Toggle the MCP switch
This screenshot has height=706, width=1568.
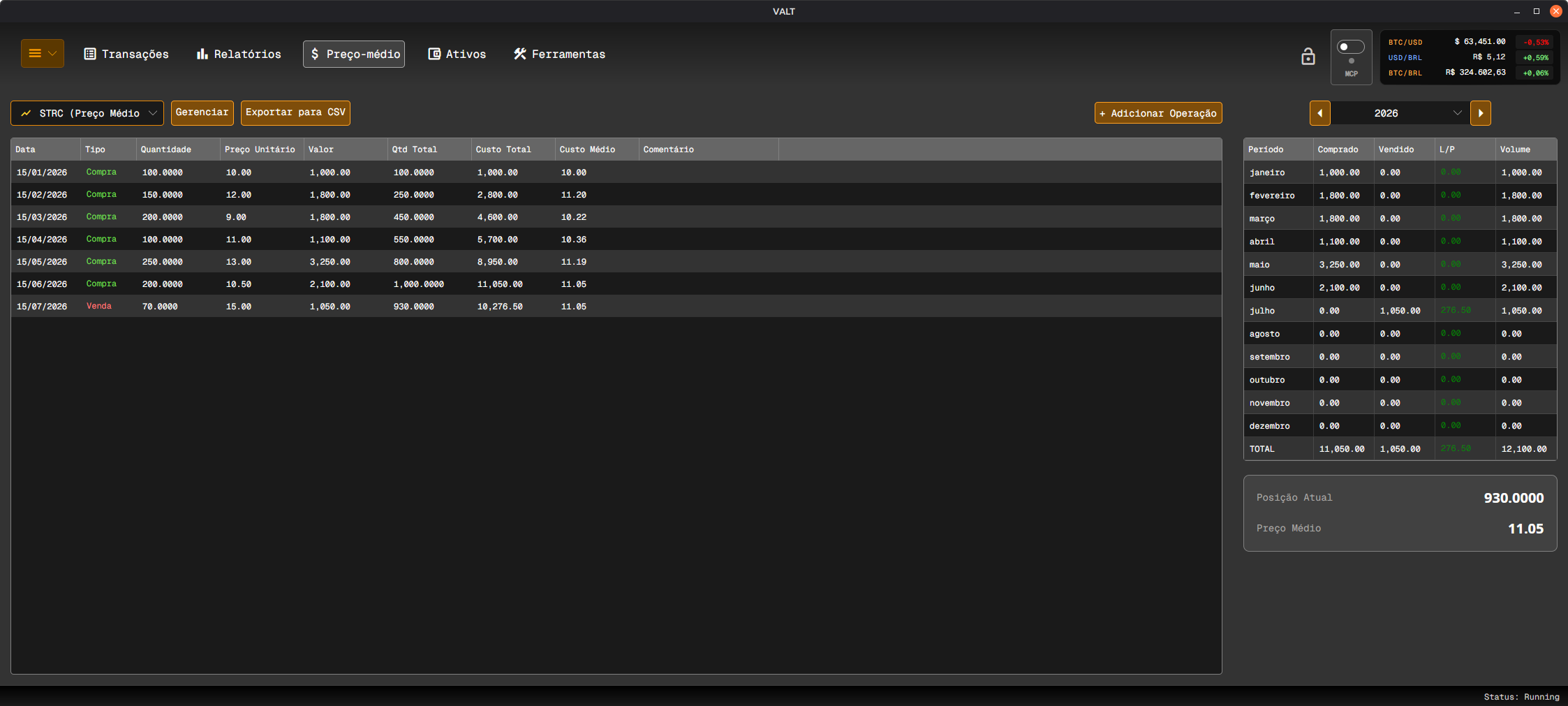point(1350,47)
